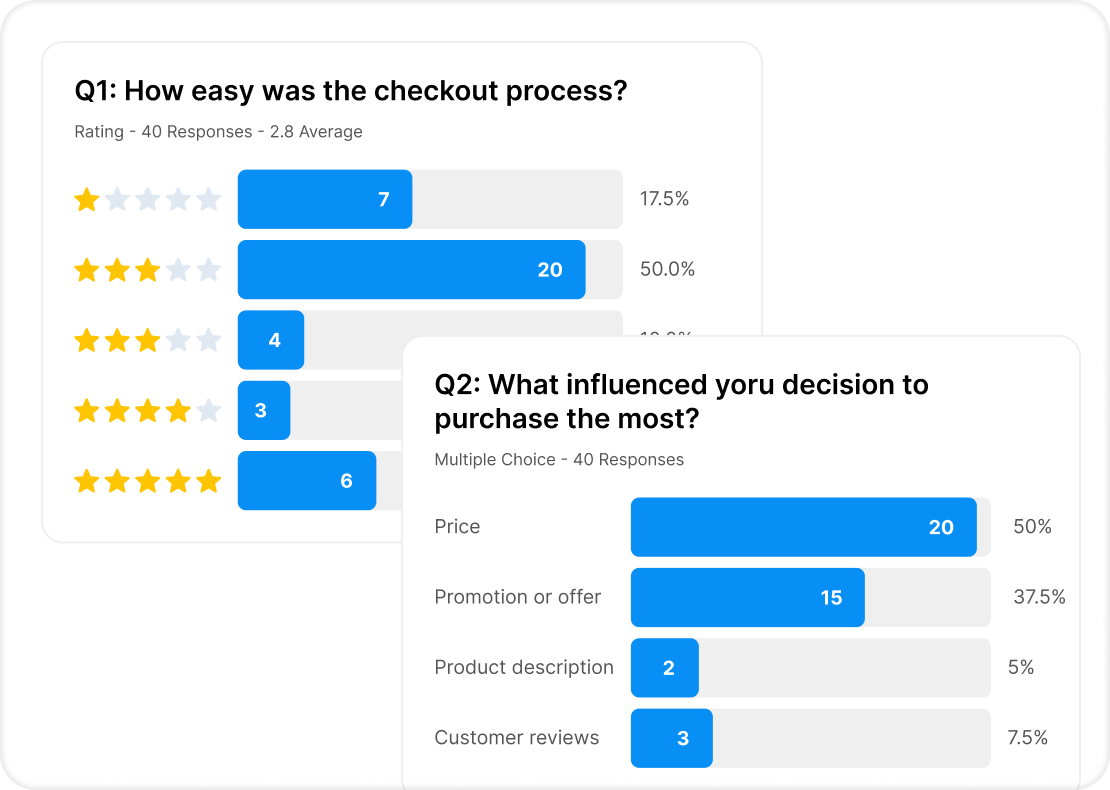Select the 17.5% percentage label
This screenshot has height=790, width=1110.
(664, 199)
